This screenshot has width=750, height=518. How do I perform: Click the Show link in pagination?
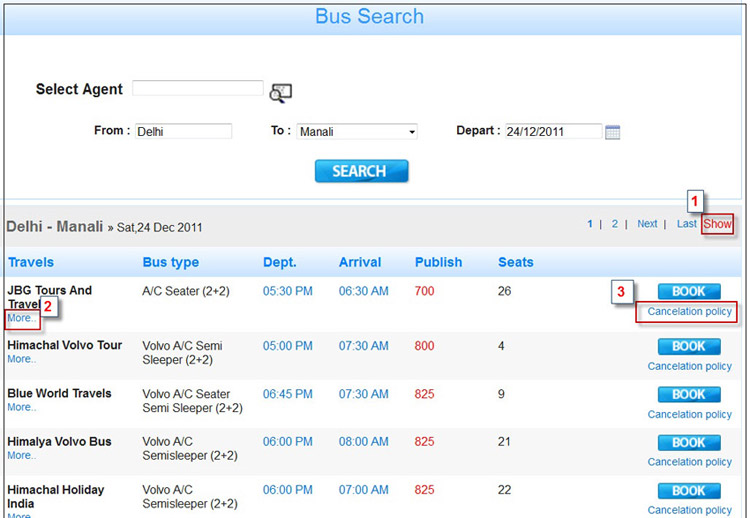(717, 224)
